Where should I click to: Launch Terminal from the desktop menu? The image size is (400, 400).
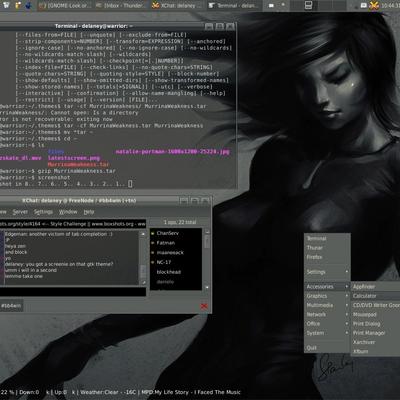(327, 238)
